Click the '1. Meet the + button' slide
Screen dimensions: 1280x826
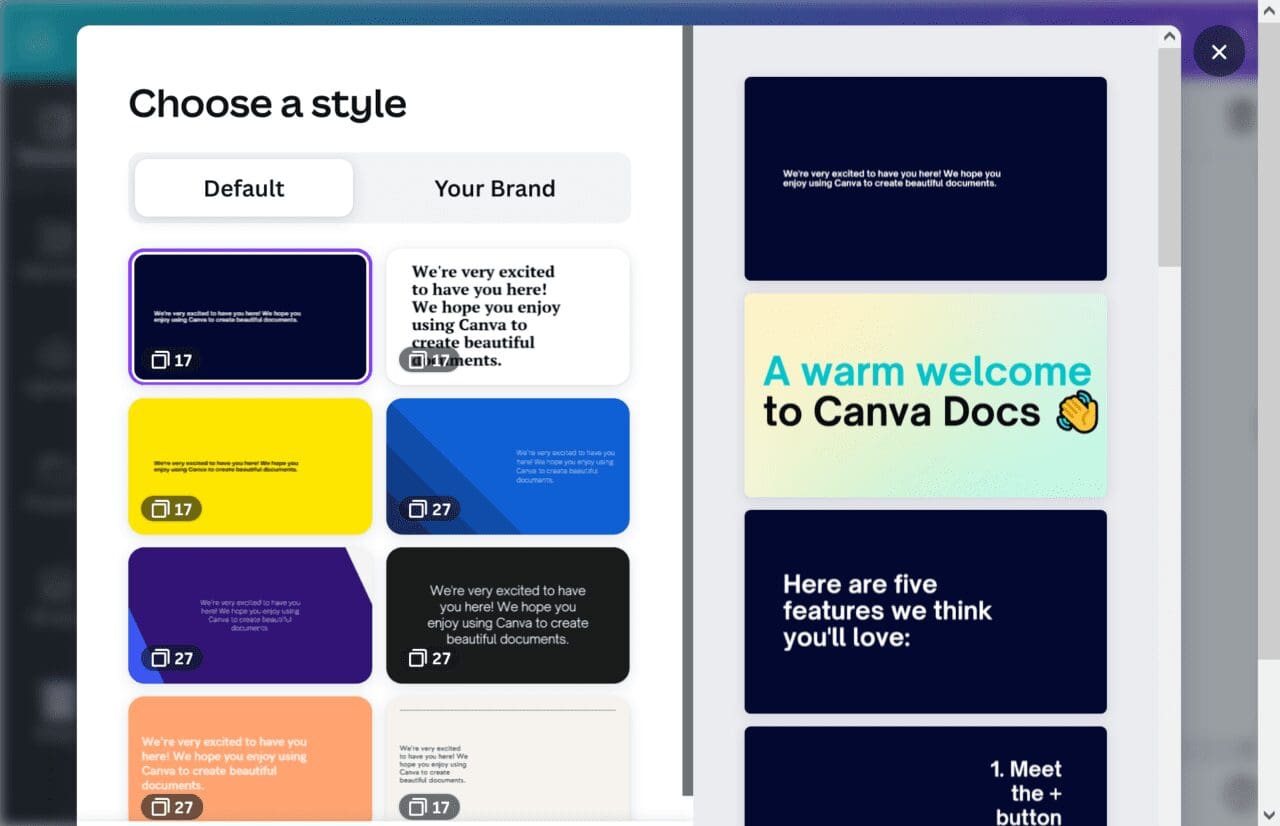(x=925, y=776)
